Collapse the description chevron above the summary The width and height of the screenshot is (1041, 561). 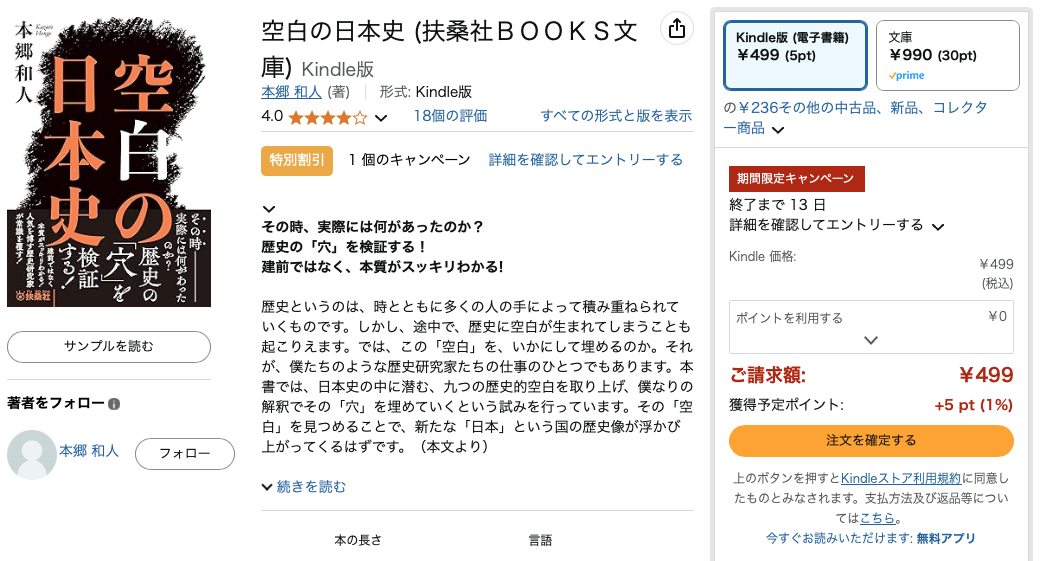pyautogui.click(x=269, y=208)
